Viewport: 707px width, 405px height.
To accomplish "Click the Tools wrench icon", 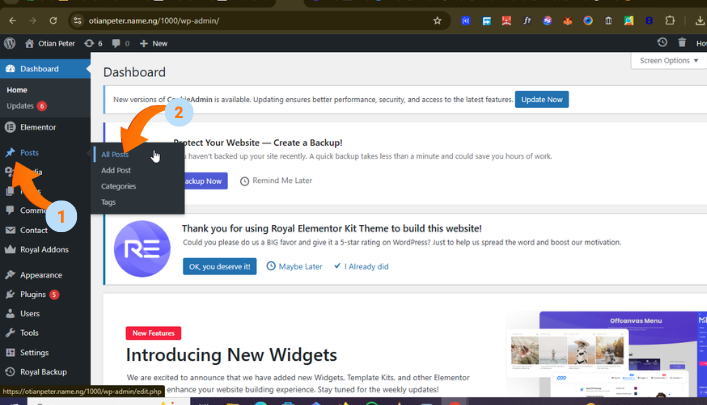I will point(10,333).
